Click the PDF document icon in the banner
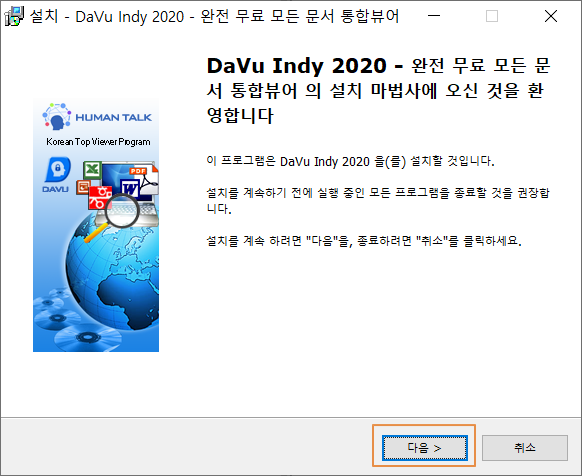Viewport: 582px width, 476px height. coord(144,180)
